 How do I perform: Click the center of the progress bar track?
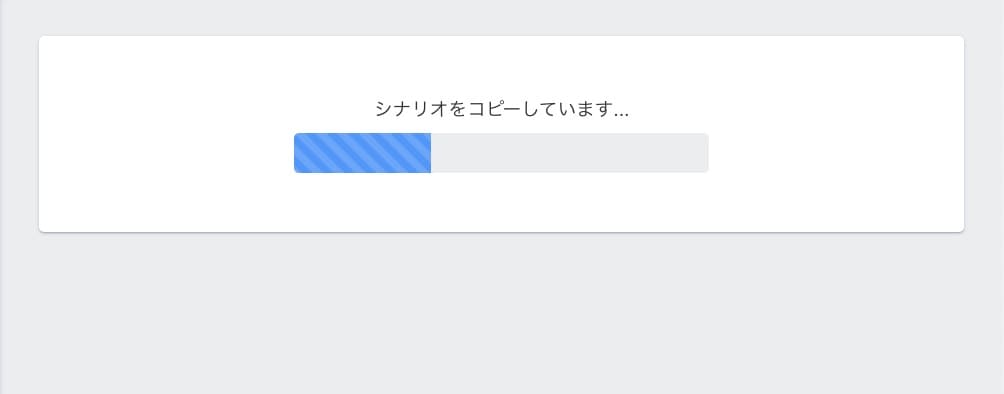tap(501, 153)
